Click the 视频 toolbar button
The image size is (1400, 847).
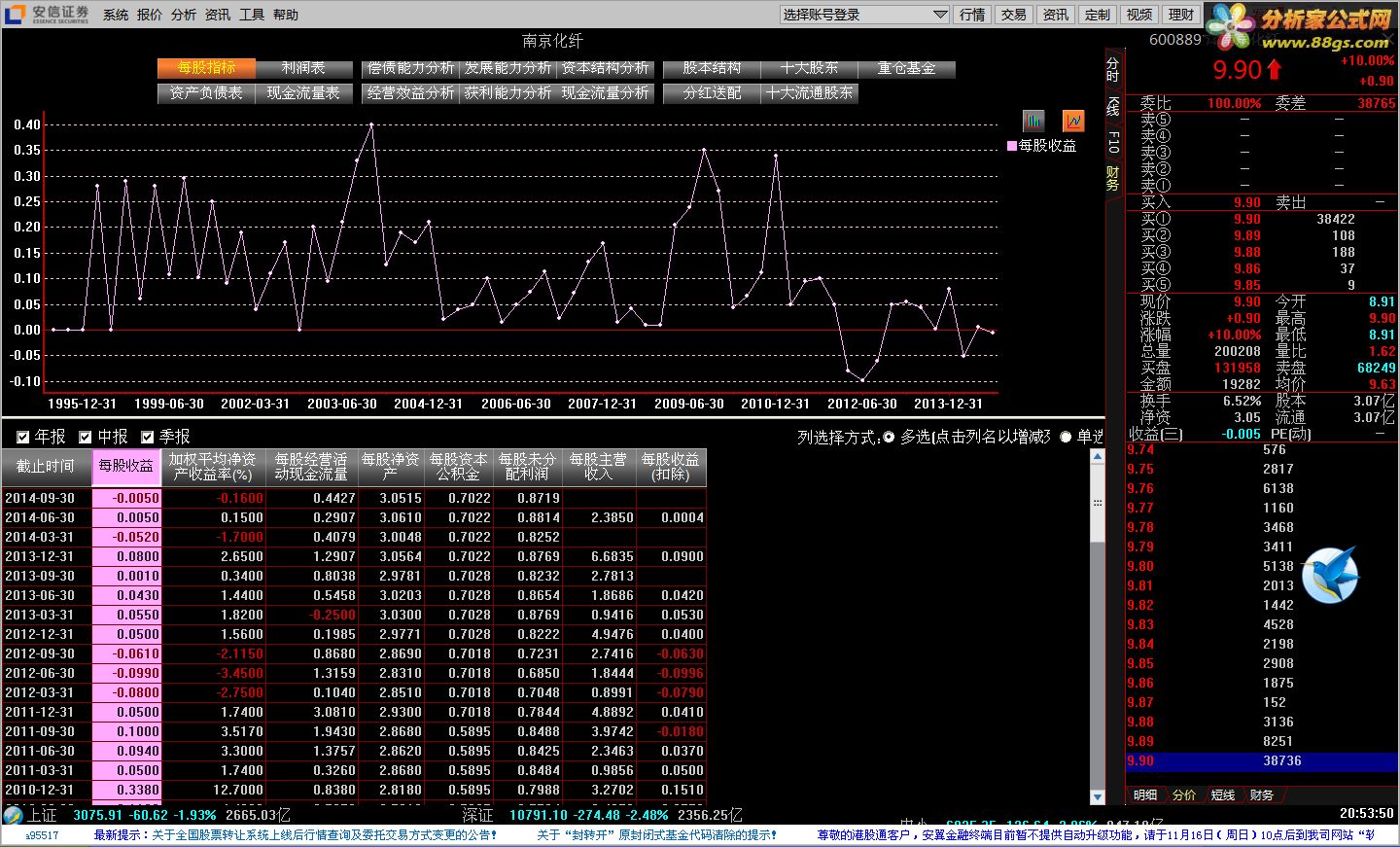(1139, 15)
